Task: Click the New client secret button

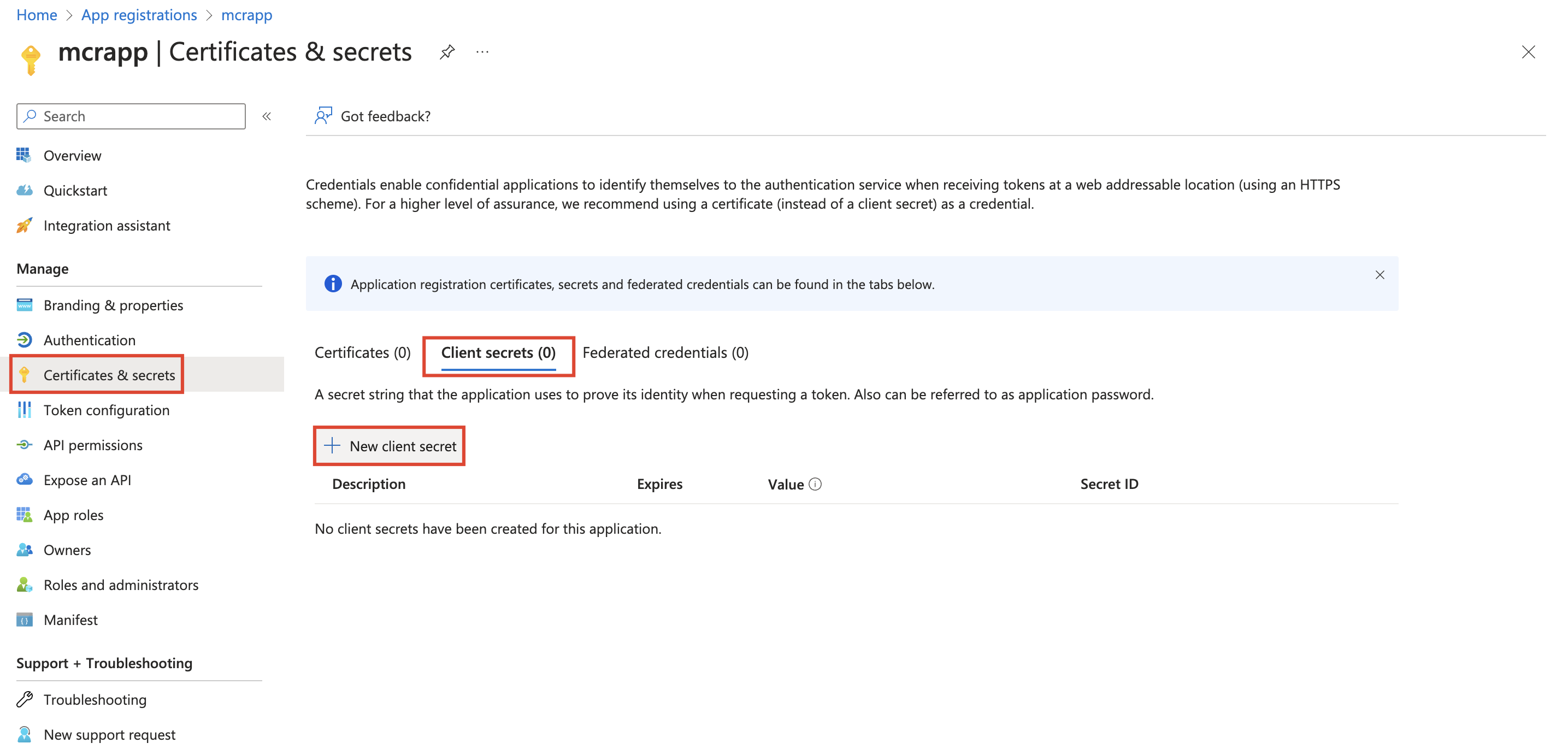Action: [390, 446]
